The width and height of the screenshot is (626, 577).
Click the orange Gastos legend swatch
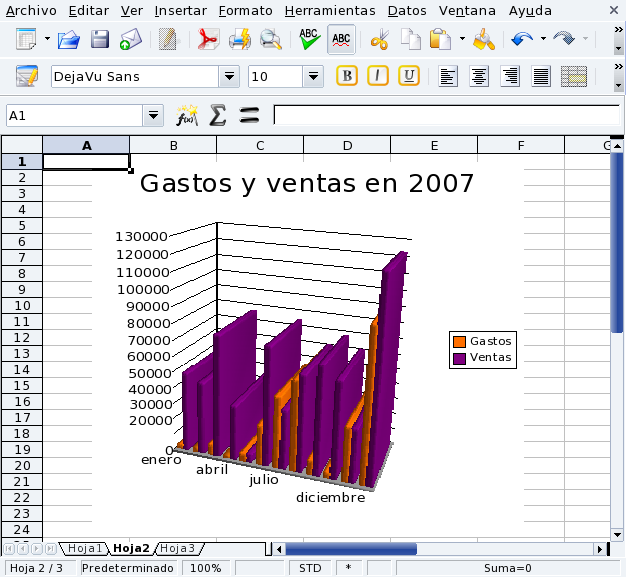pyautogui.click(x=459, y=342)
